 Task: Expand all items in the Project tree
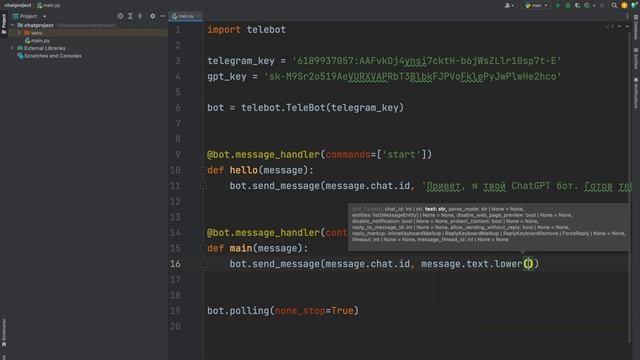(130, 16)
